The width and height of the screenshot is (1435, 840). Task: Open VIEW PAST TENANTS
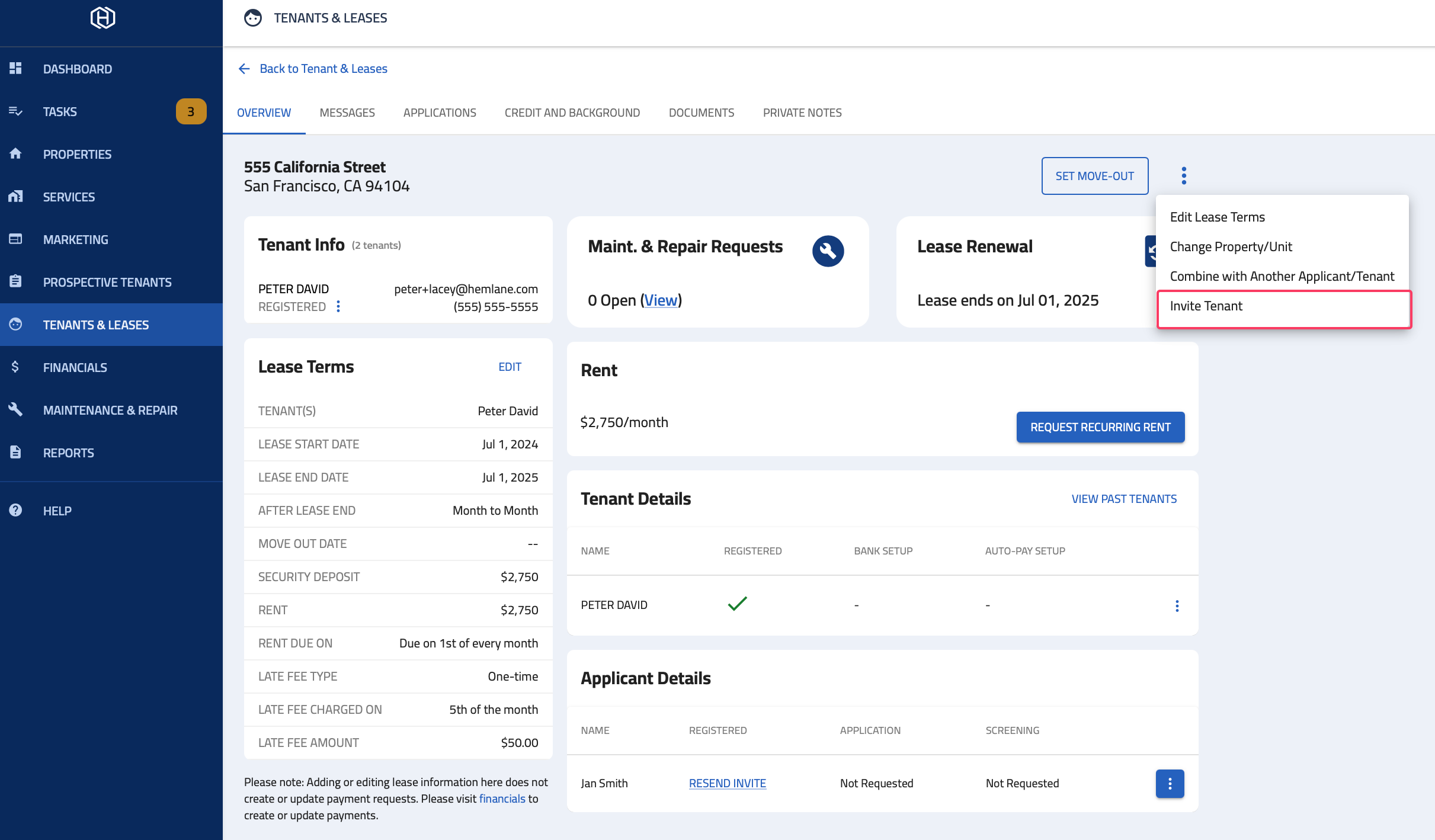1124,498
